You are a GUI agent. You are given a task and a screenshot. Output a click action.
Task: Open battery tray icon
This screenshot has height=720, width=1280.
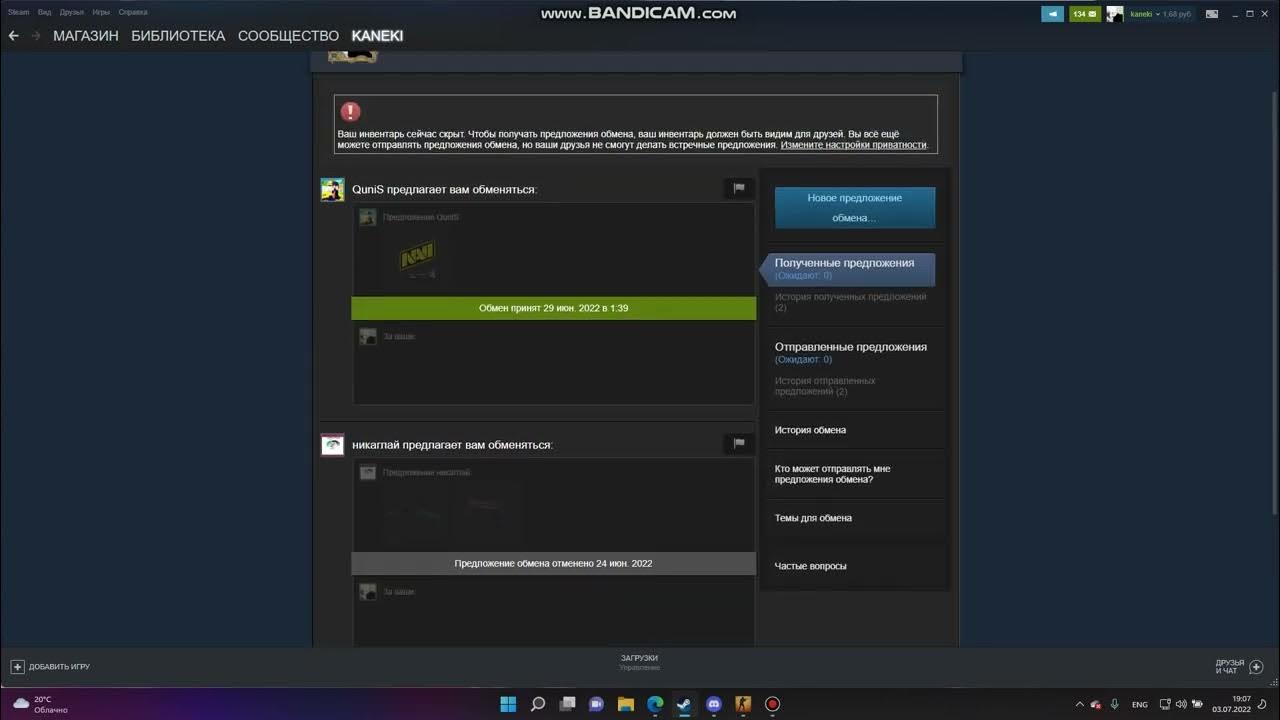click(x=1197, y=704)
